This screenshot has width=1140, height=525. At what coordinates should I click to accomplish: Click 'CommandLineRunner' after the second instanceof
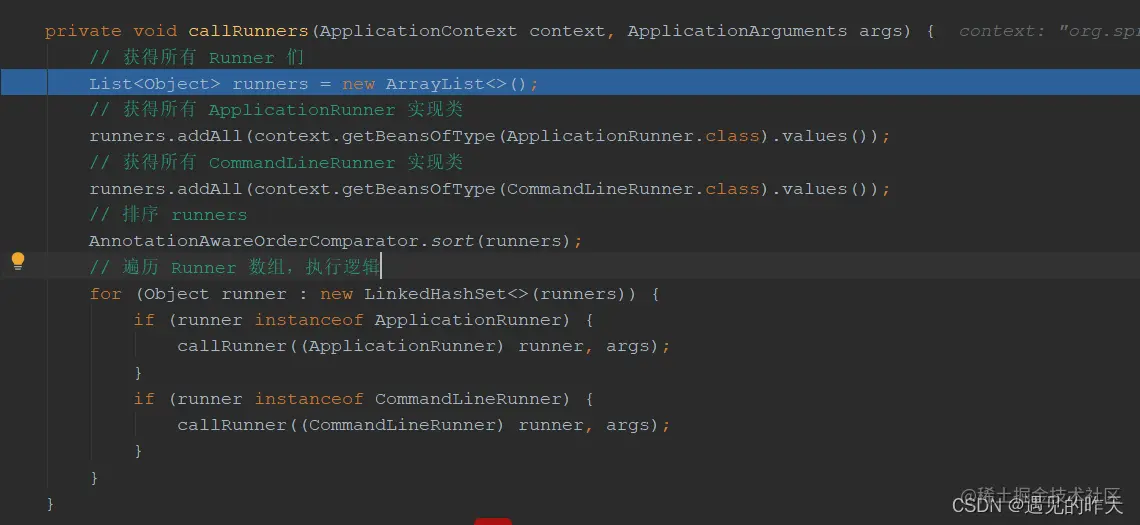[468, 398]
